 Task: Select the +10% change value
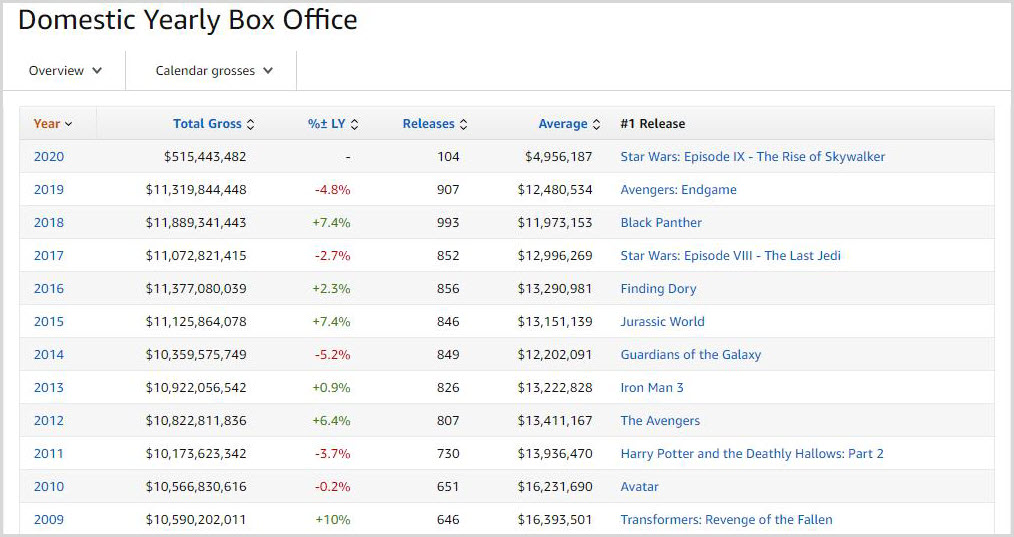[332, 520]
